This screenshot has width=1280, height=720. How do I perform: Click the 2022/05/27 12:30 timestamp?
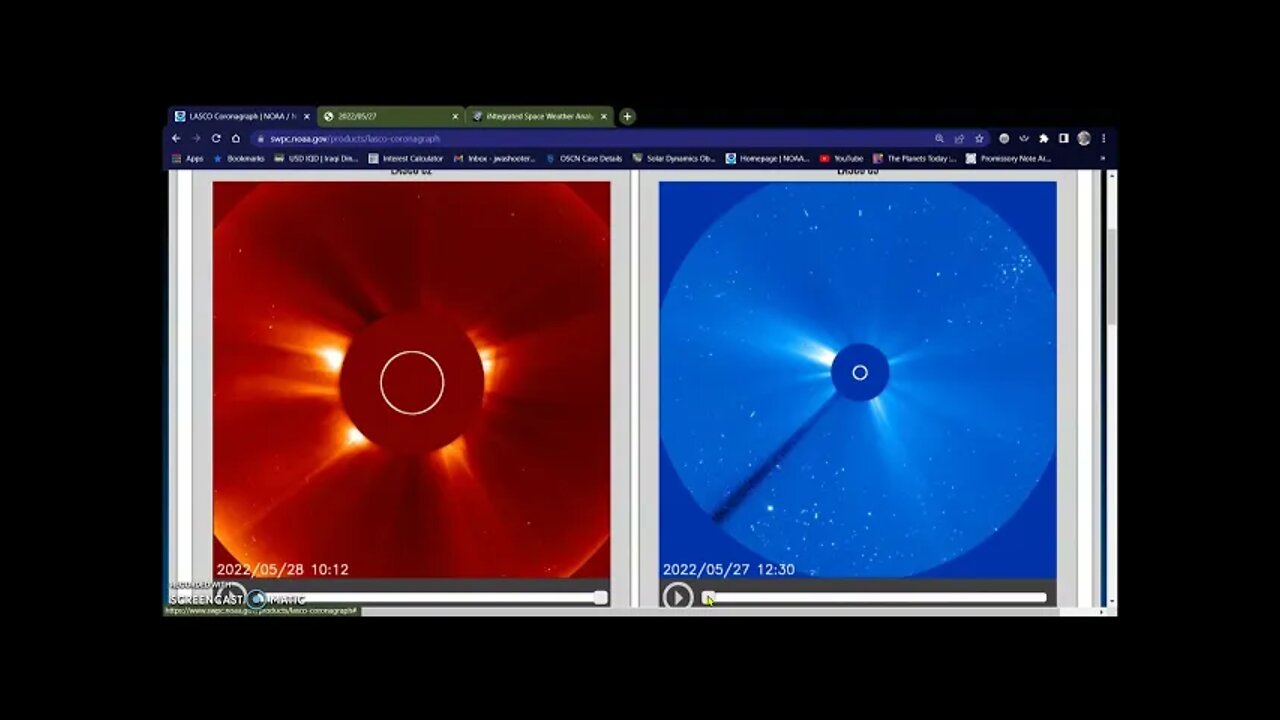729,569
